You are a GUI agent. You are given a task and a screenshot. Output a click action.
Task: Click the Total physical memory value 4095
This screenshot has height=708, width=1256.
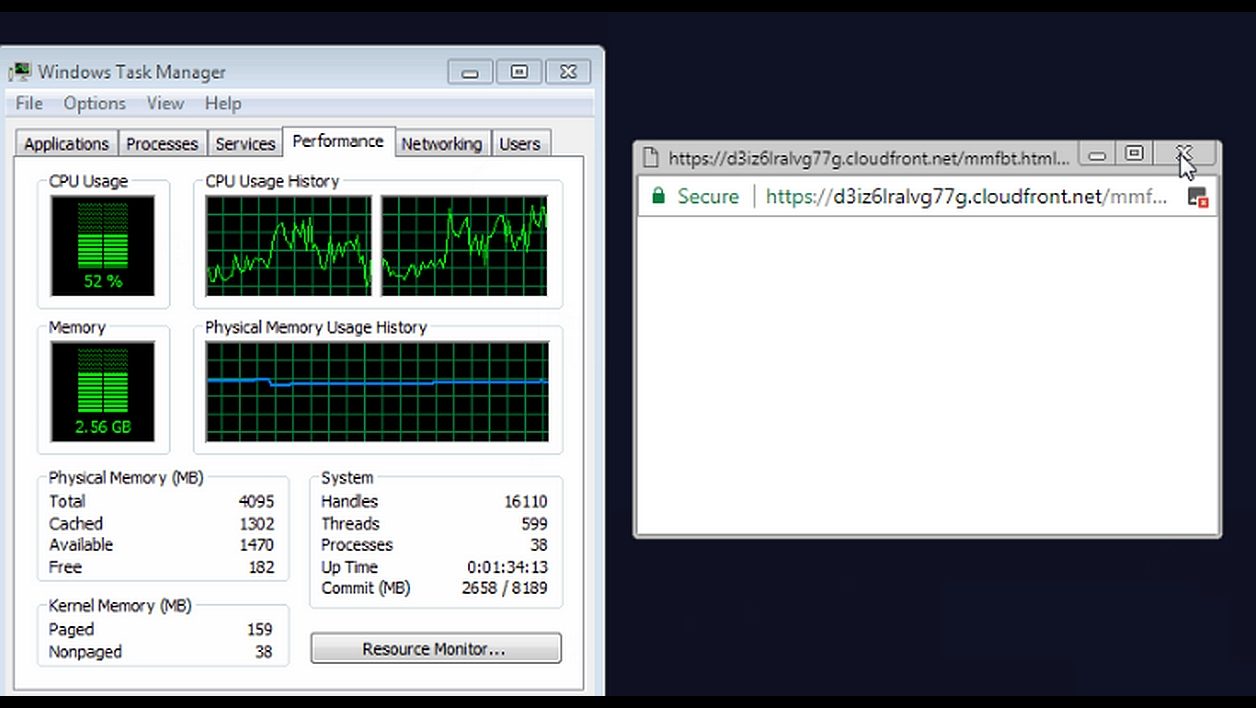tap(256, 502)
